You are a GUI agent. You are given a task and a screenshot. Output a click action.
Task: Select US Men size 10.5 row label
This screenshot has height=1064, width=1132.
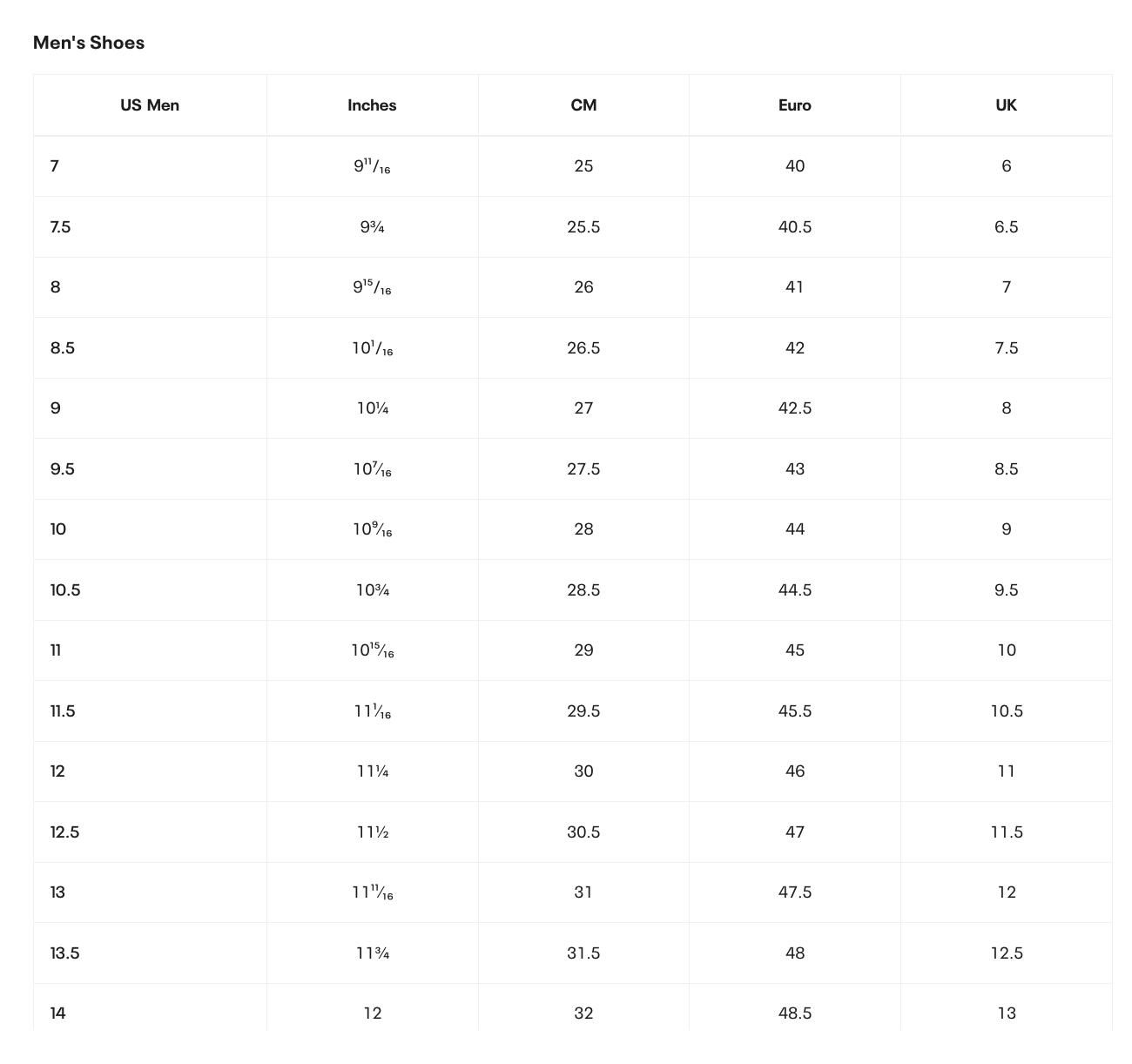point(65,590)
